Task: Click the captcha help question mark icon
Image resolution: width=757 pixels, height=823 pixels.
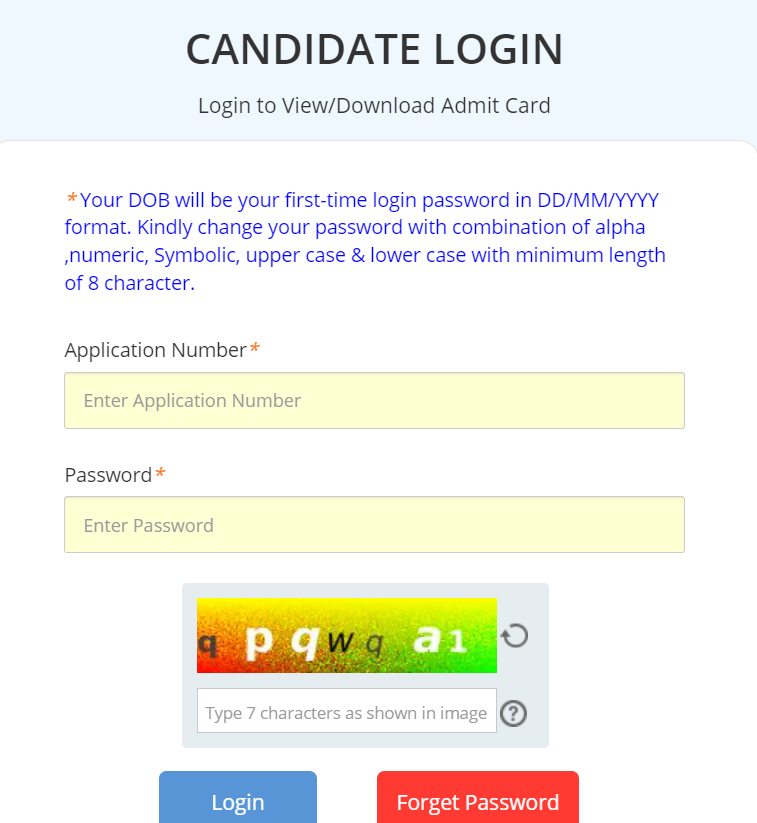Action: pos(513,713)
